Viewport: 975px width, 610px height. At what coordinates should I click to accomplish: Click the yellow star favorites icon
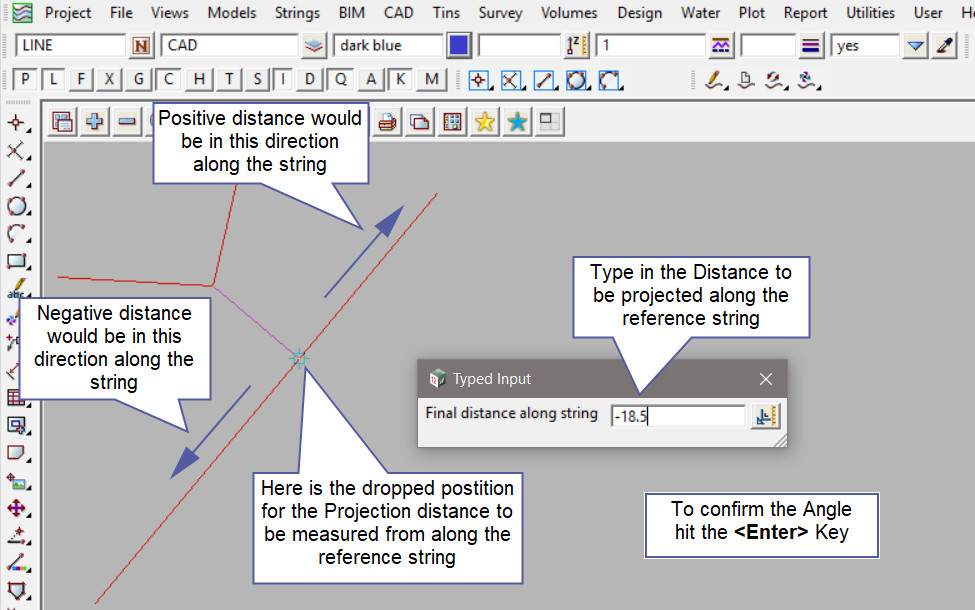pos(485,122)
